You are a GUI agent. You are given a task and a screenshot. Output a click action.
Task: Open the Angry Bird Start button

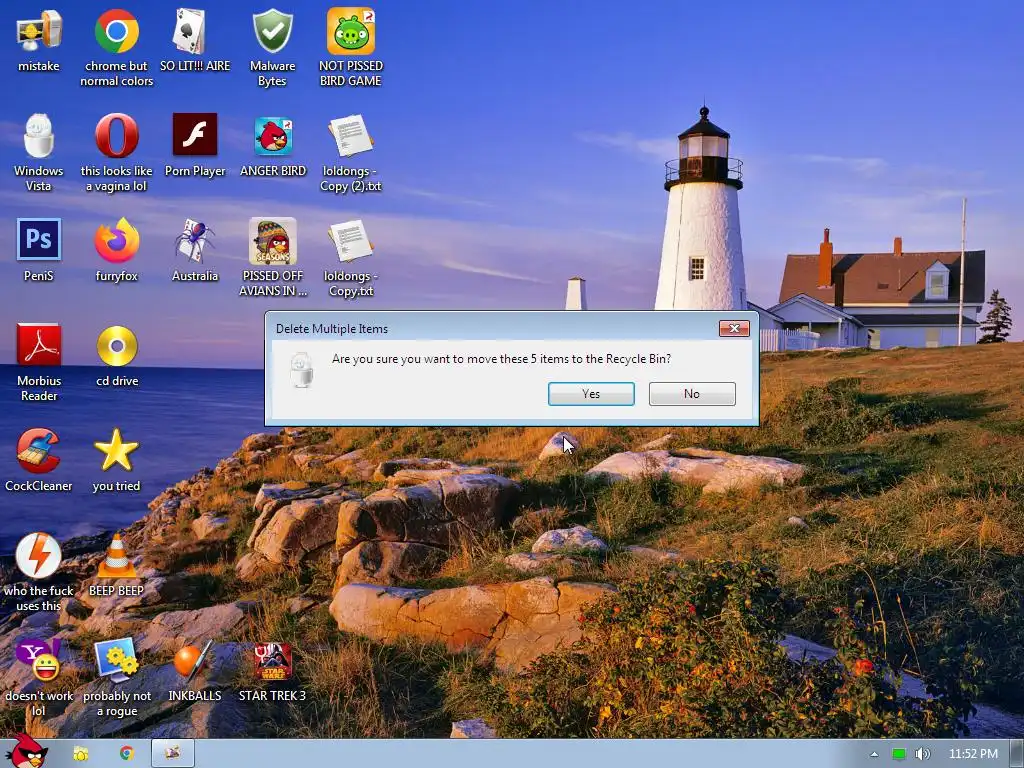click(27, 751)
